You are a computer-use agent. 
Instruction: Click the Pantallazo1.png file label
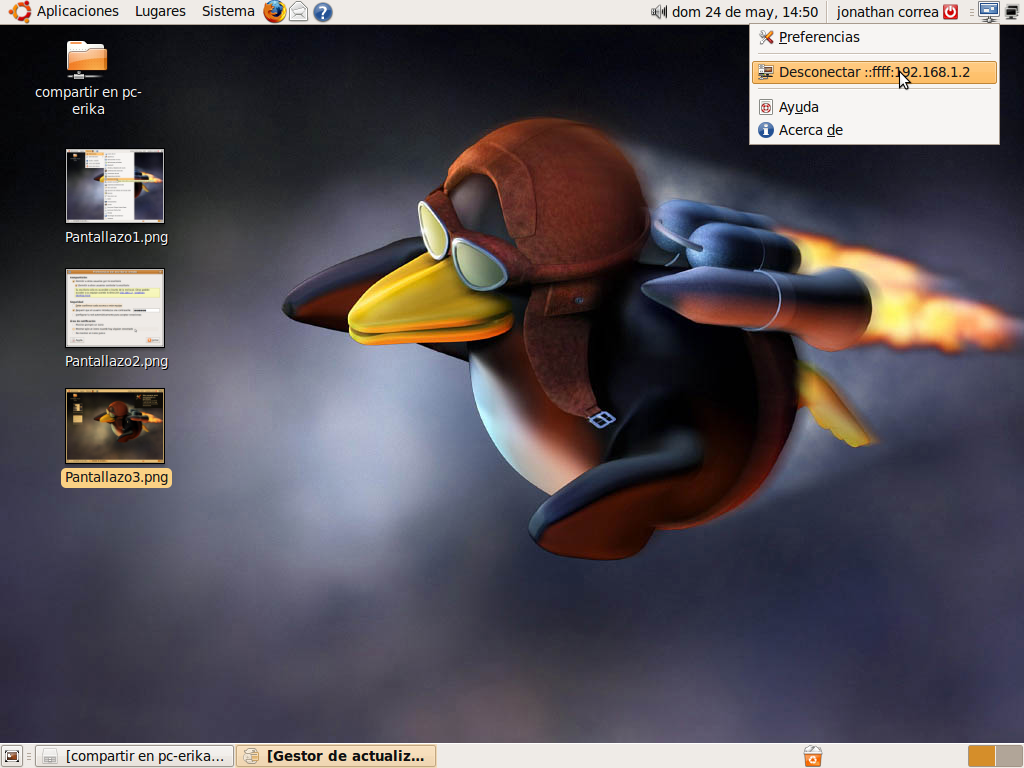(x=116, y=237)
